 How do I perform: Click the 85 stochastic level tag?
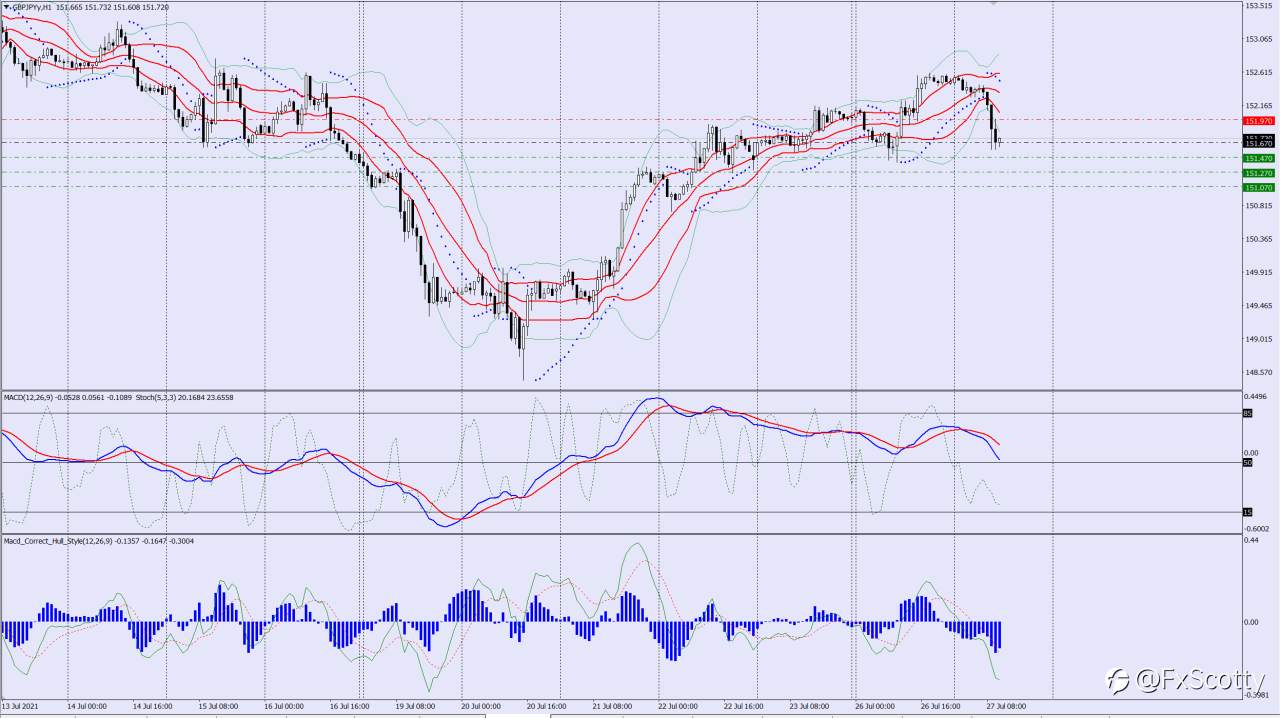1247,413
